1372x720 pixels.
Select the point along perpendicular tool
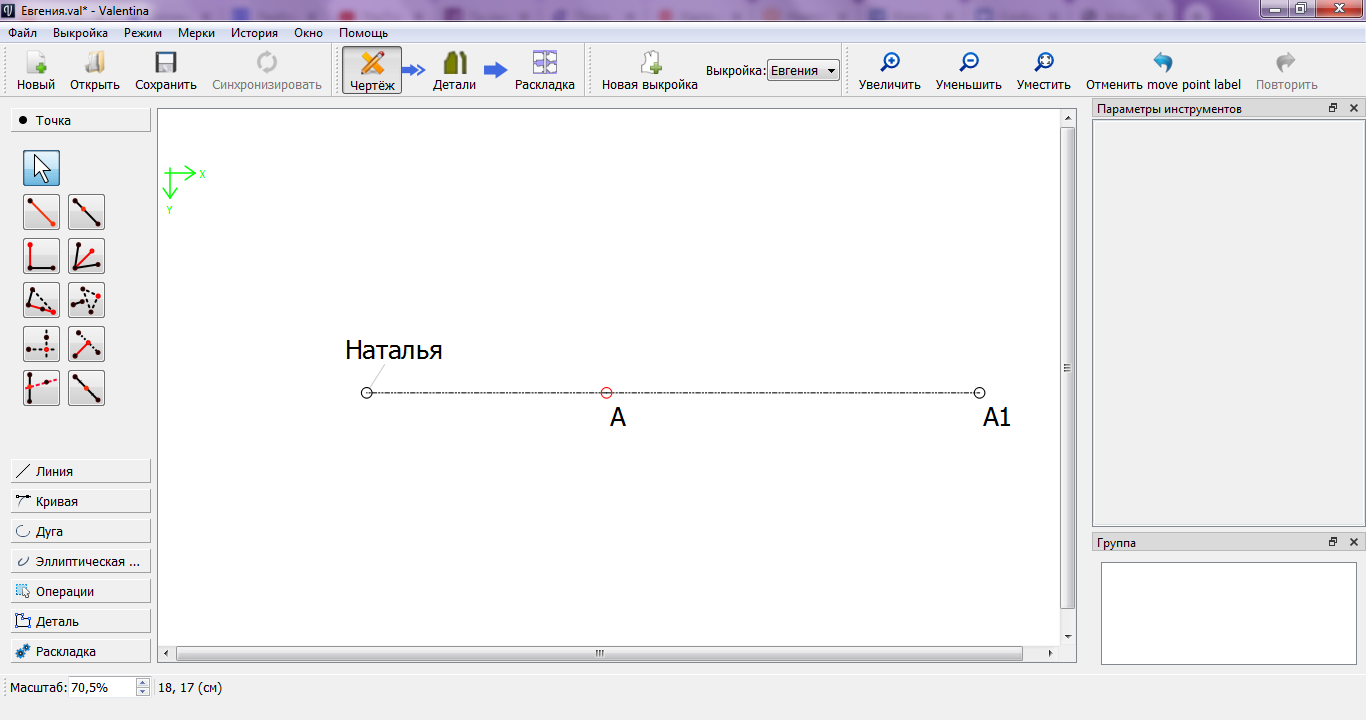[41, 256]
